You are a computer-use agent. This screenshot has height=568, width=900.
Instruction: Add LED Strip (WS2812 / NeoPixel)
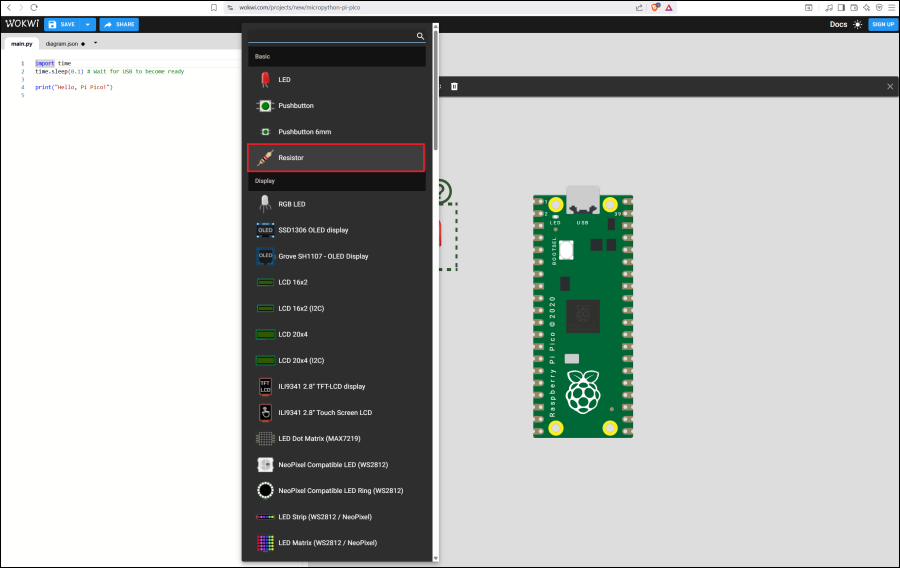[336, 517]
